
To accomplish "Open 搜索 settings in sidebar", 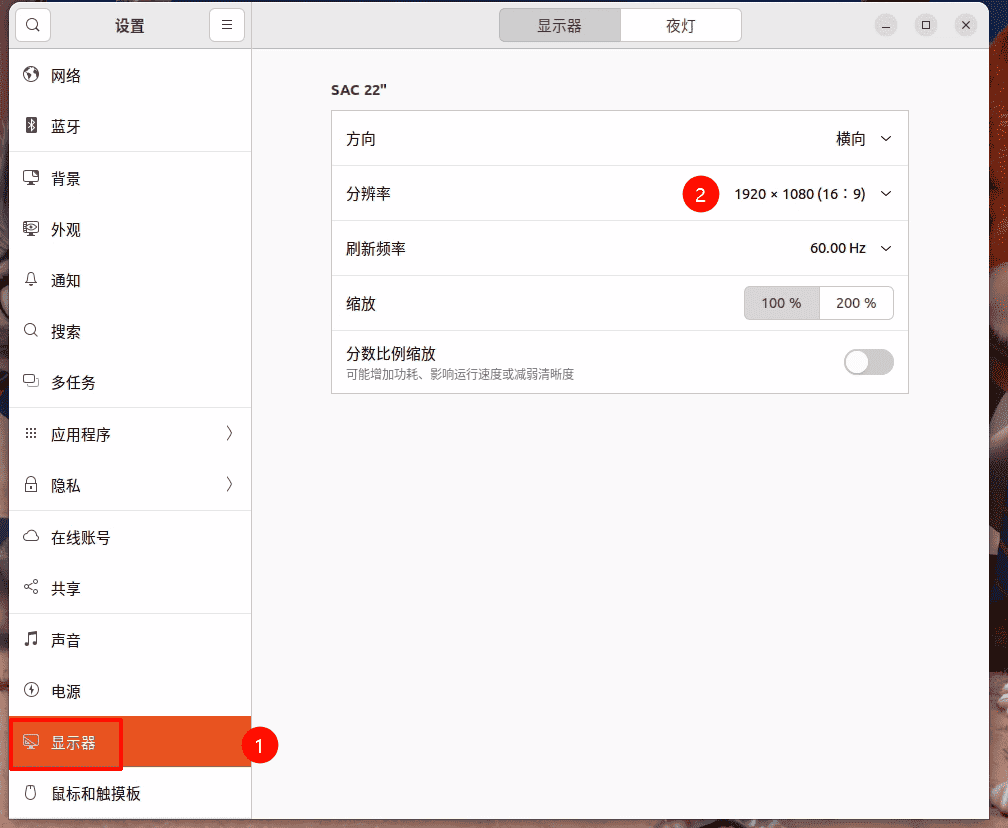I will [130, 331].
